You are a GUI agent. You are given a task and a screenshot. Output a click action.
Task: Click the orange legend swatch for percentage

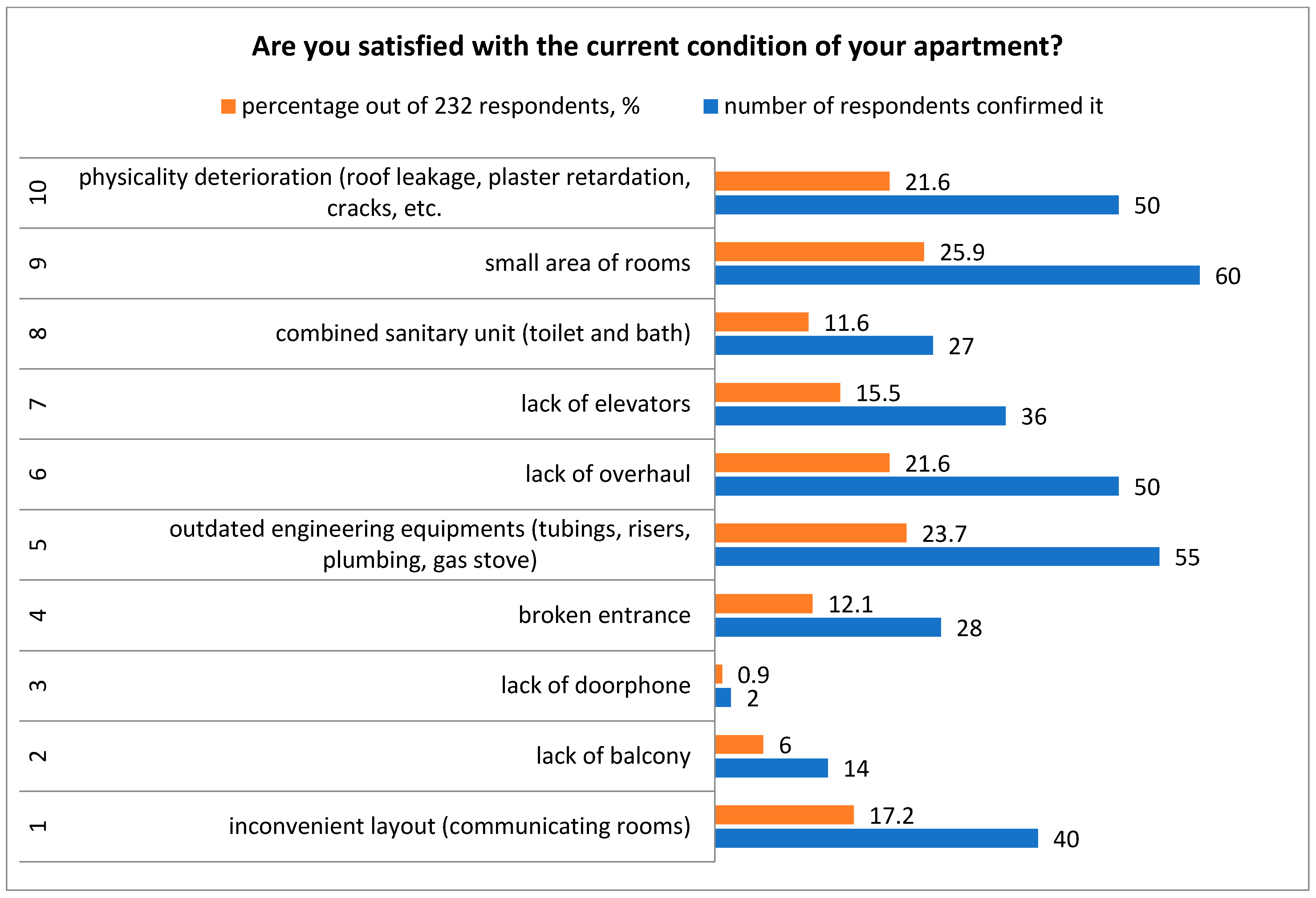[228, 107]
